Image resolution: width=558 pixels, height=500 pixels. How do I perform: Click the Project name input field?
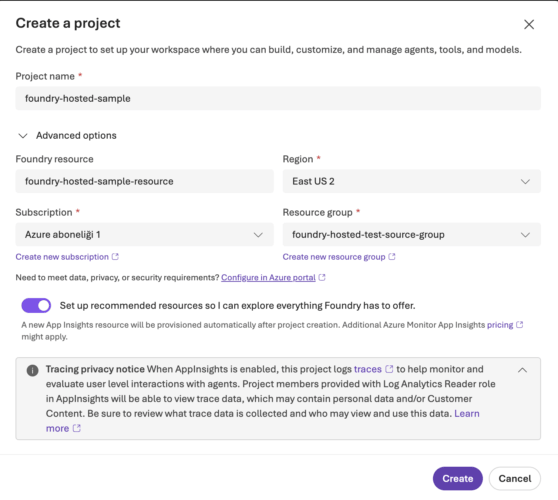coord(278,98)
